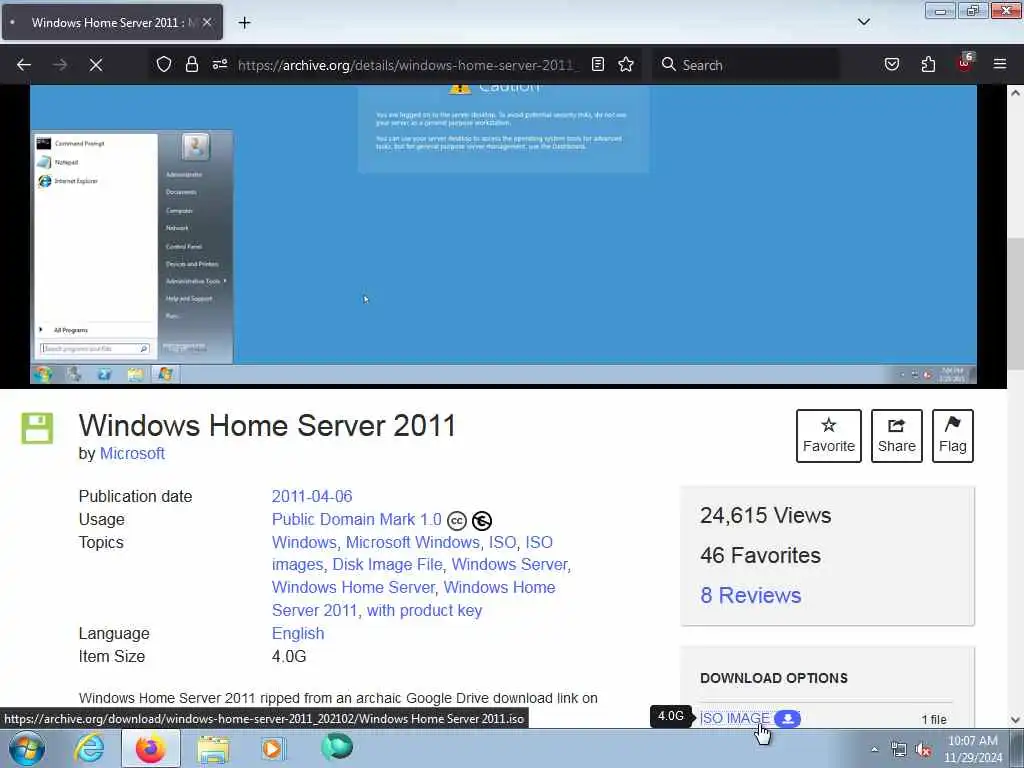Open the green round app in taskbar
The image size is (1024, 768).
point(337,747)
